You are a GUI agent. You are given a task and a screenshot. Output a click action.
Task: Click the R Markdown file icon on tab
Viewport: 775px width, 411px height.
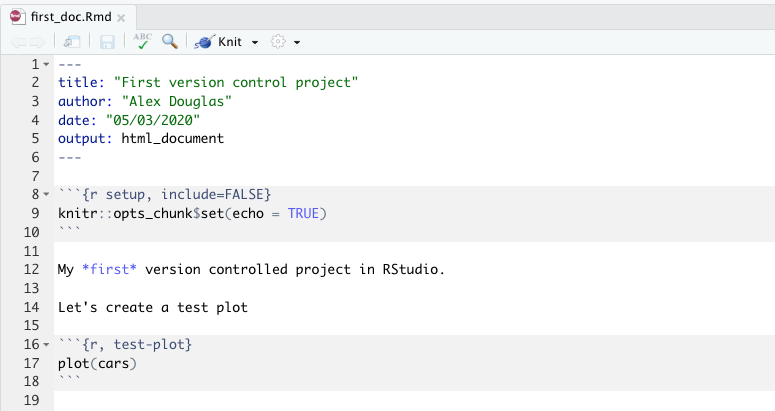(x=17, y=17)
